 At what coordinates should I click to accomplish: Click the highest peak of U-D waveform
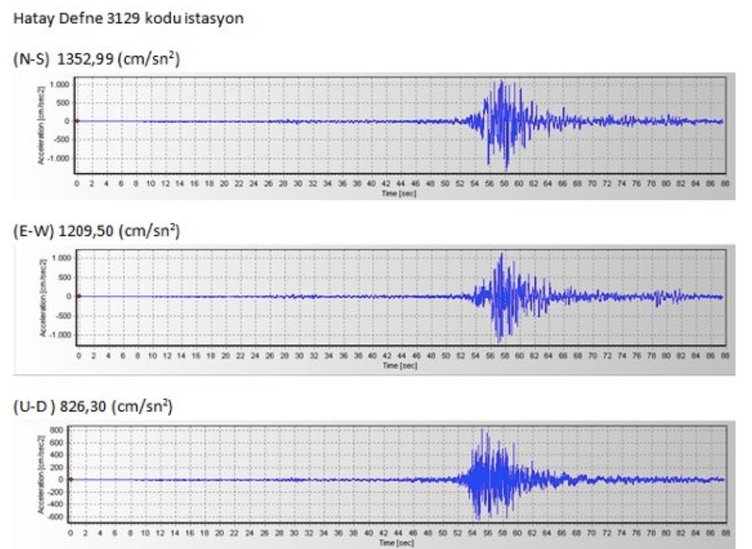[483, 431]
